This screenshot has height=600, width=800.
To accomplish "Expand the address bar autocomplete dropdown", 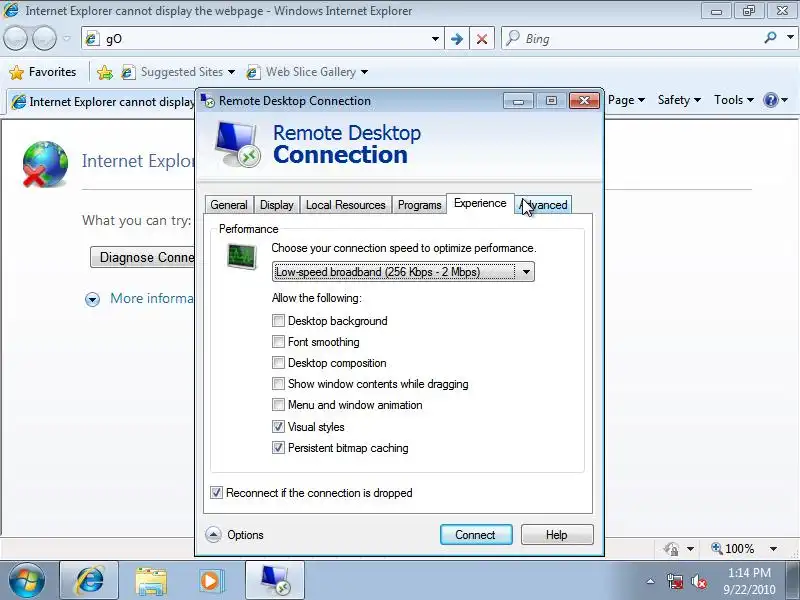I will 435,39.
